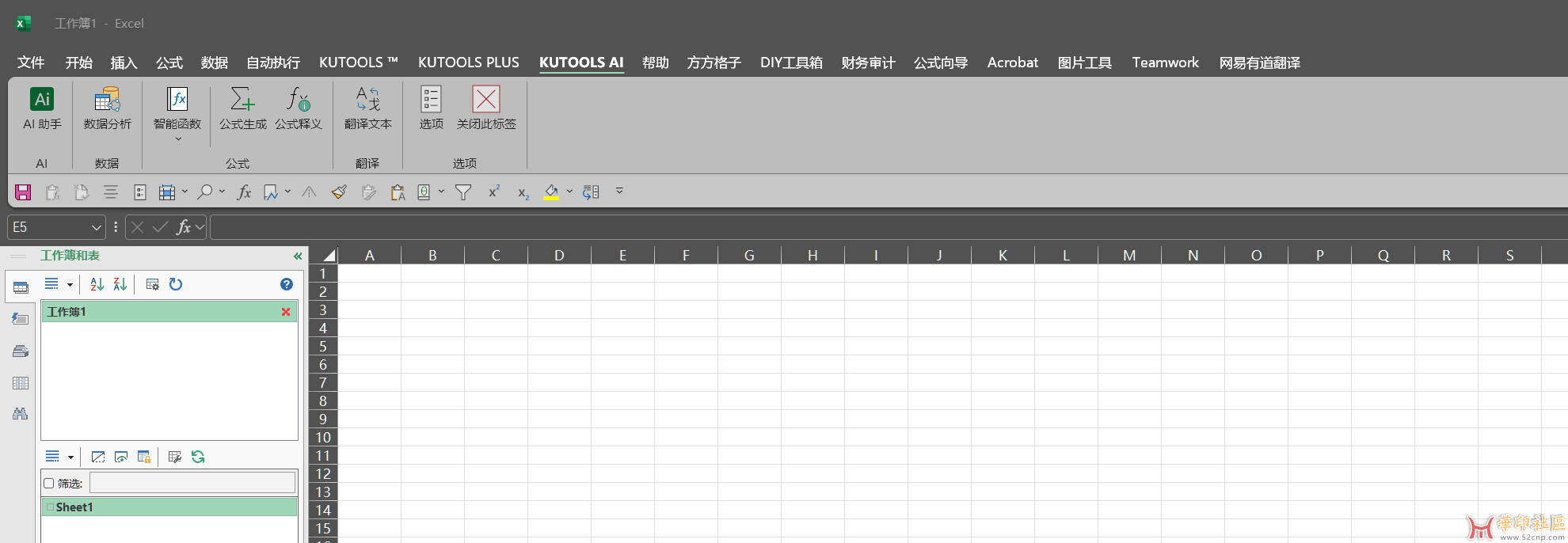Screen dimensions: 1568x543
Task: Apply the yellow fill color bucket
Action: click(551, 192)
